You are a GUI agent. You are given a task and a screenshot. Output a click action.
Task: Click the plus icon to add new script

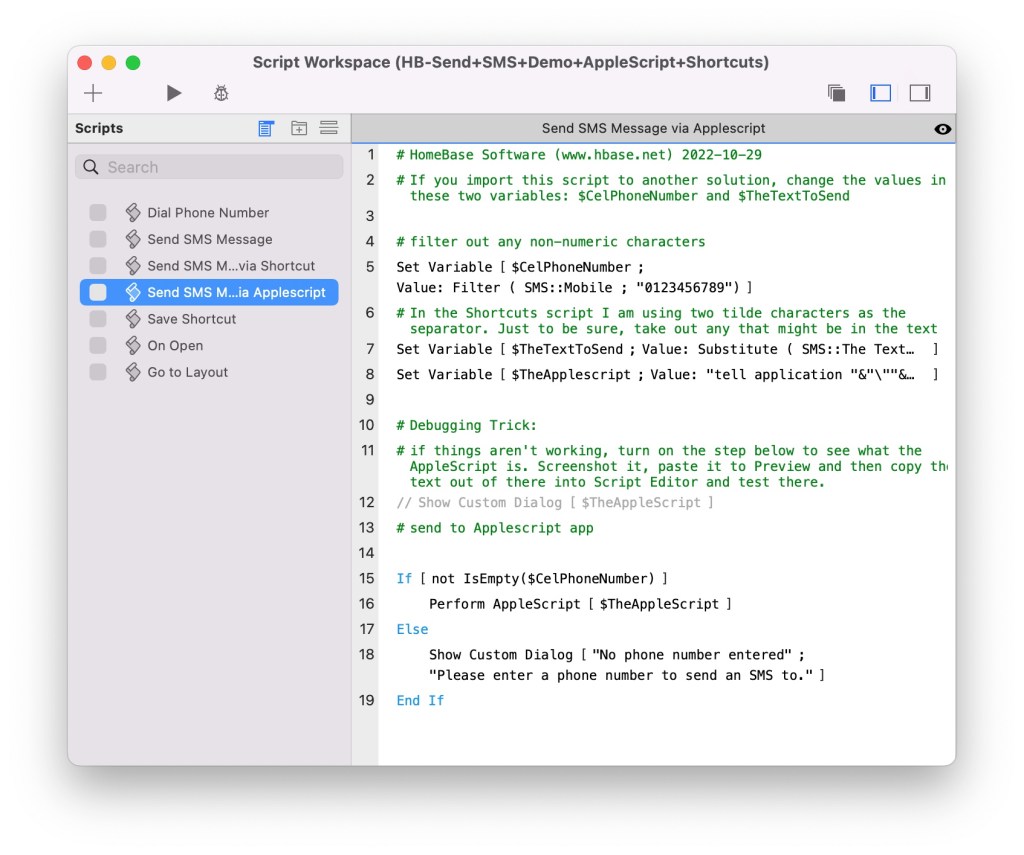click(x=93, y=93)
